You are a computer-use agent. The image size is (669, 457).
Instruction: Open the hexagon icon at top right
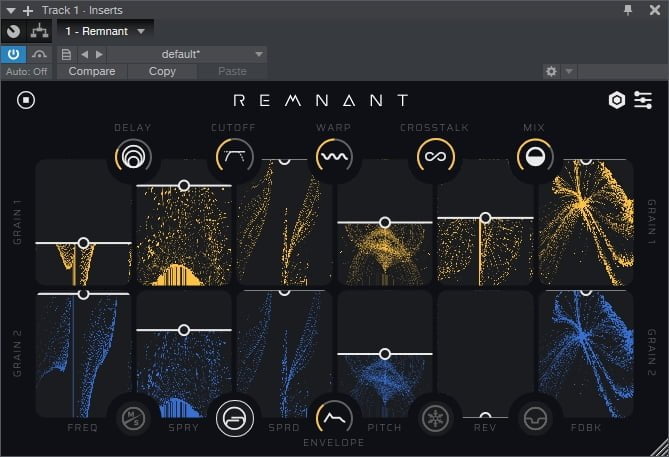coord(617,100)
